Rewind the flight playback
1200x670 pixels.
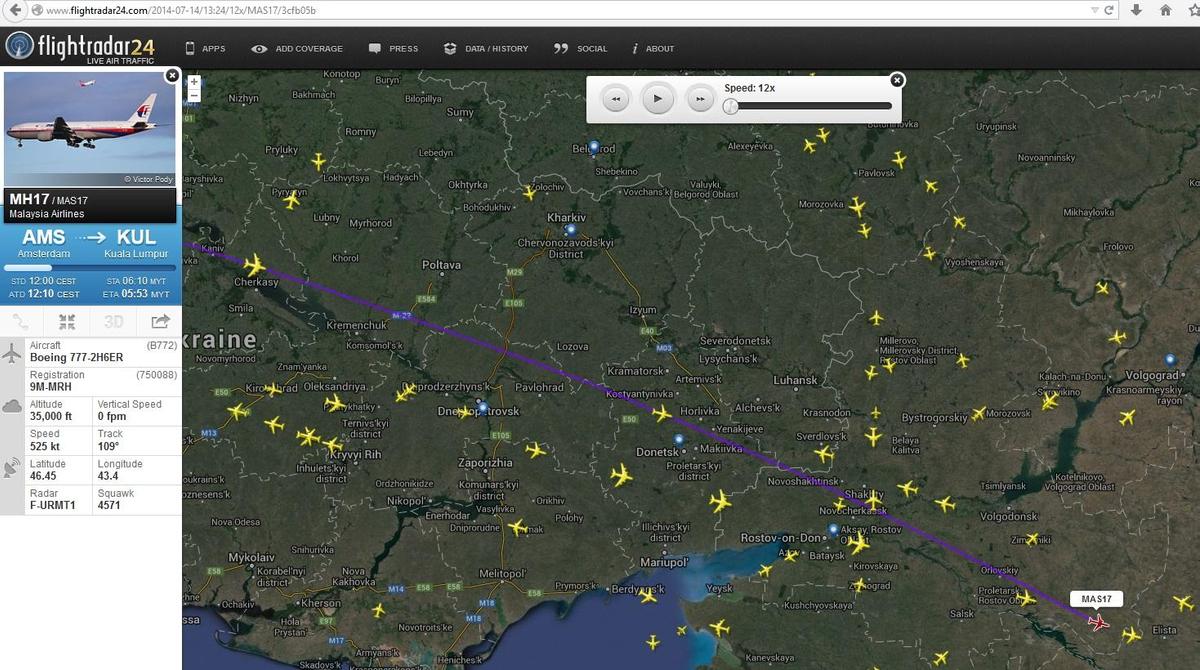point(616,98)
